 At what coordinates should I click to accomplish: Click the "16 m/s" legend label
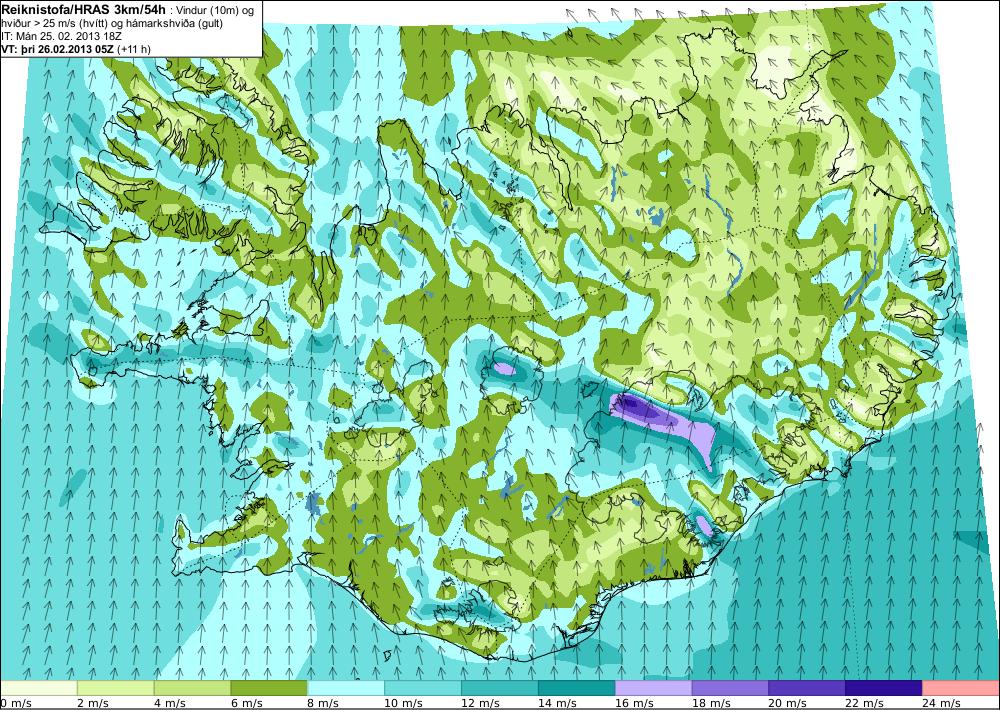(x=635, y=703)
